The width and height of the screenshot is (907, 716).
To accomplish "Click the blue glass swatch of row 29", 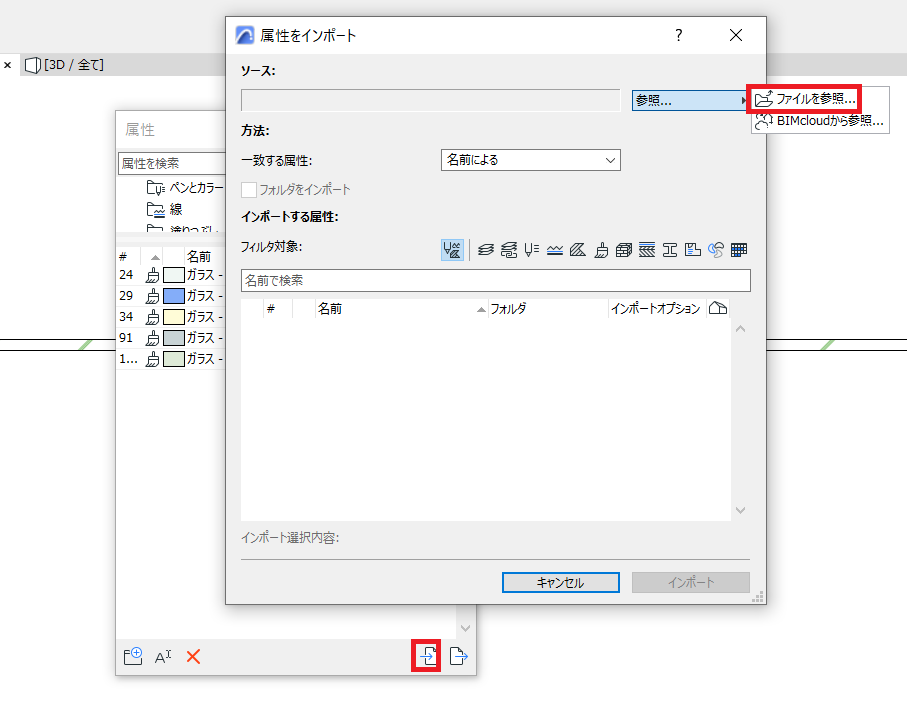I will point(174,296).
